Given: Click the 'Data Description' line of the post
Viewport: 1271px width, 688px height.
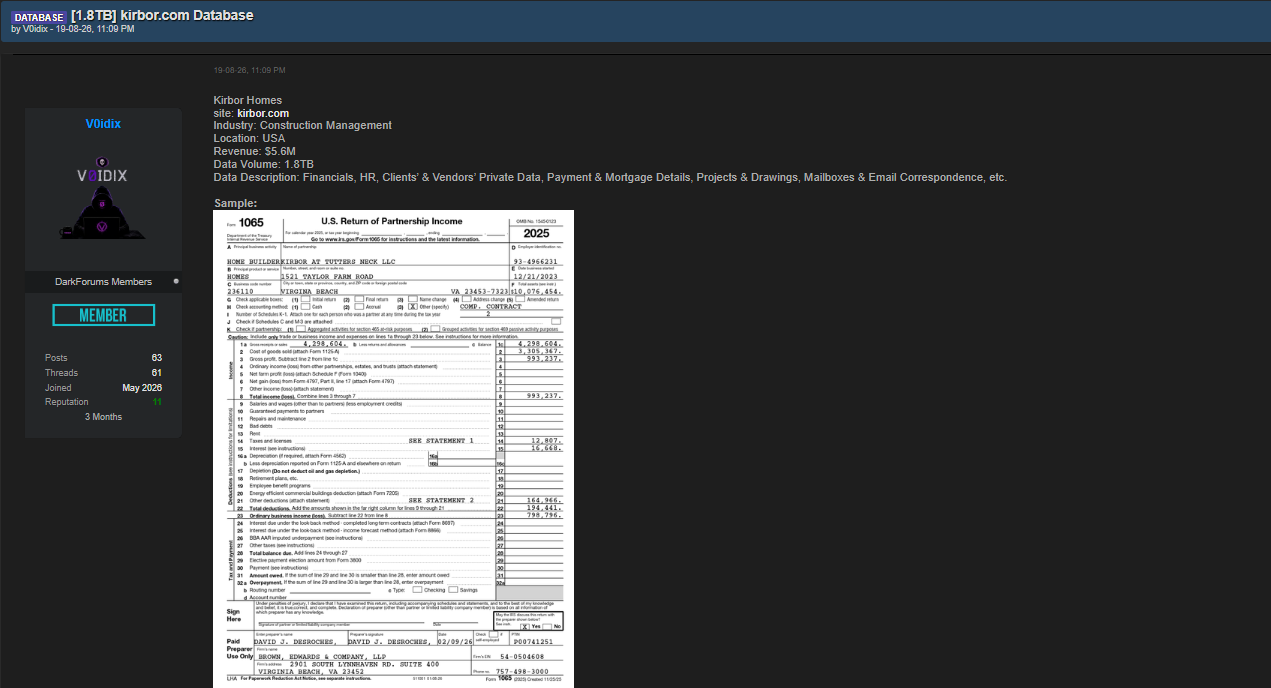Looking at the screenshot, I should pos(610,177).
